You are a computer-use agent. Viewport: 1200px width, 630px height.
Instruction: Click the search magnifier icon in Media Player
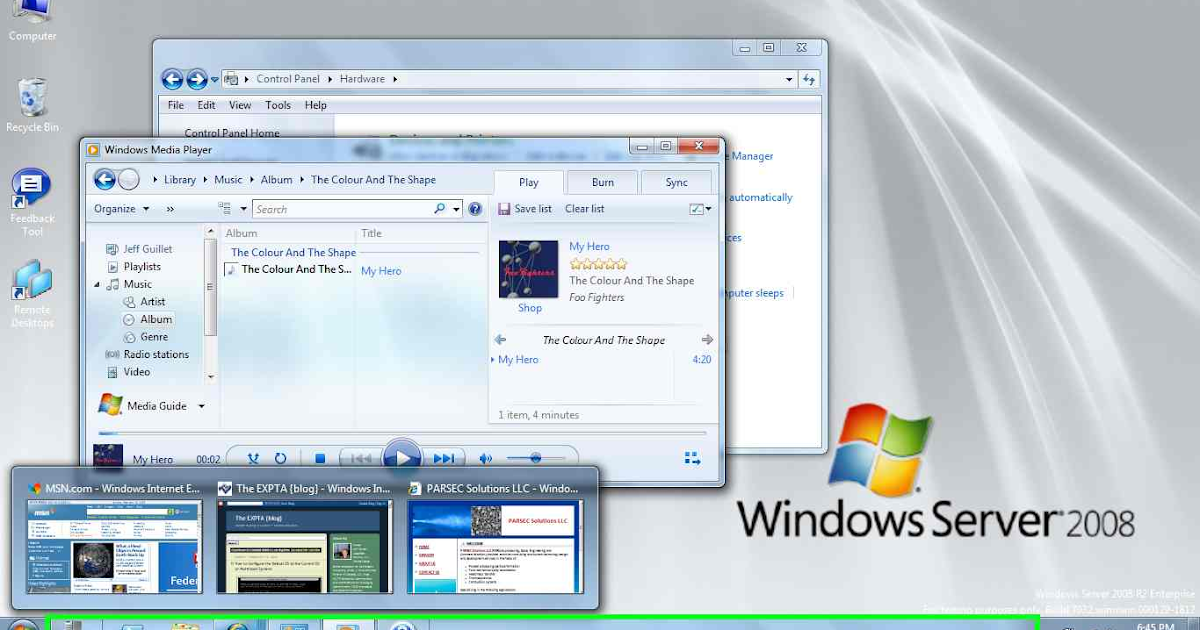pos(440,209)
